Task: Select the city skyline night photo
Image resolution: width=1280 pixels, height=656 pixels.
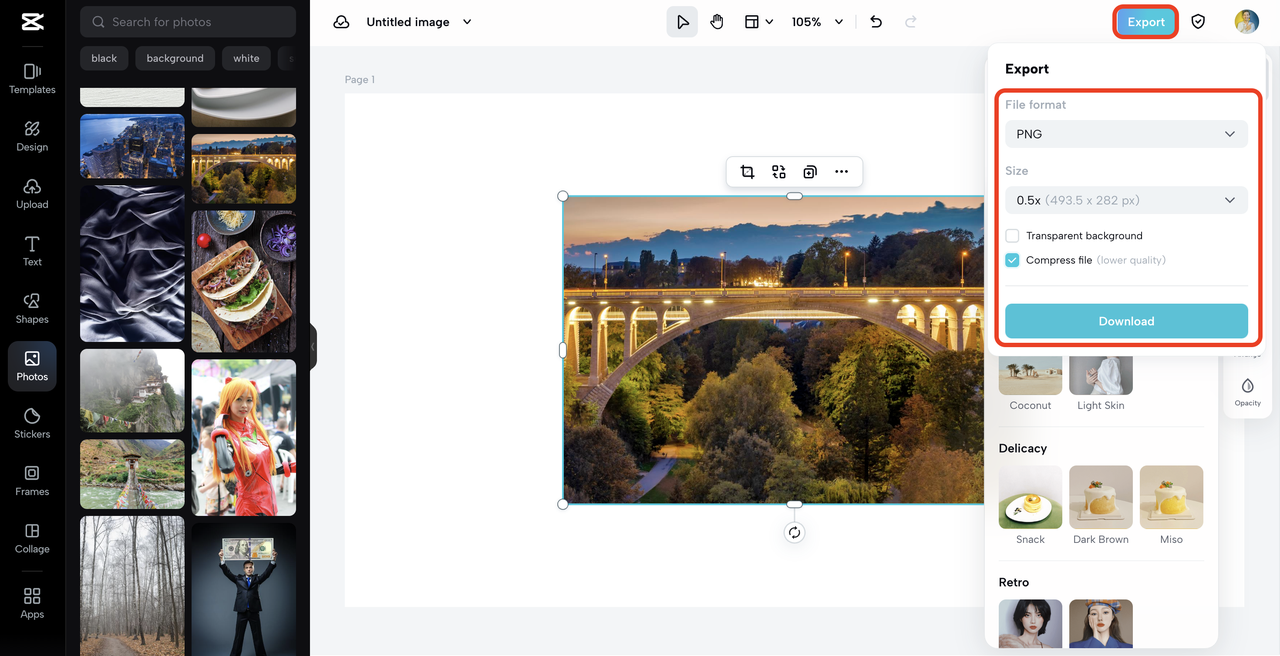Action: pos(132,146)
